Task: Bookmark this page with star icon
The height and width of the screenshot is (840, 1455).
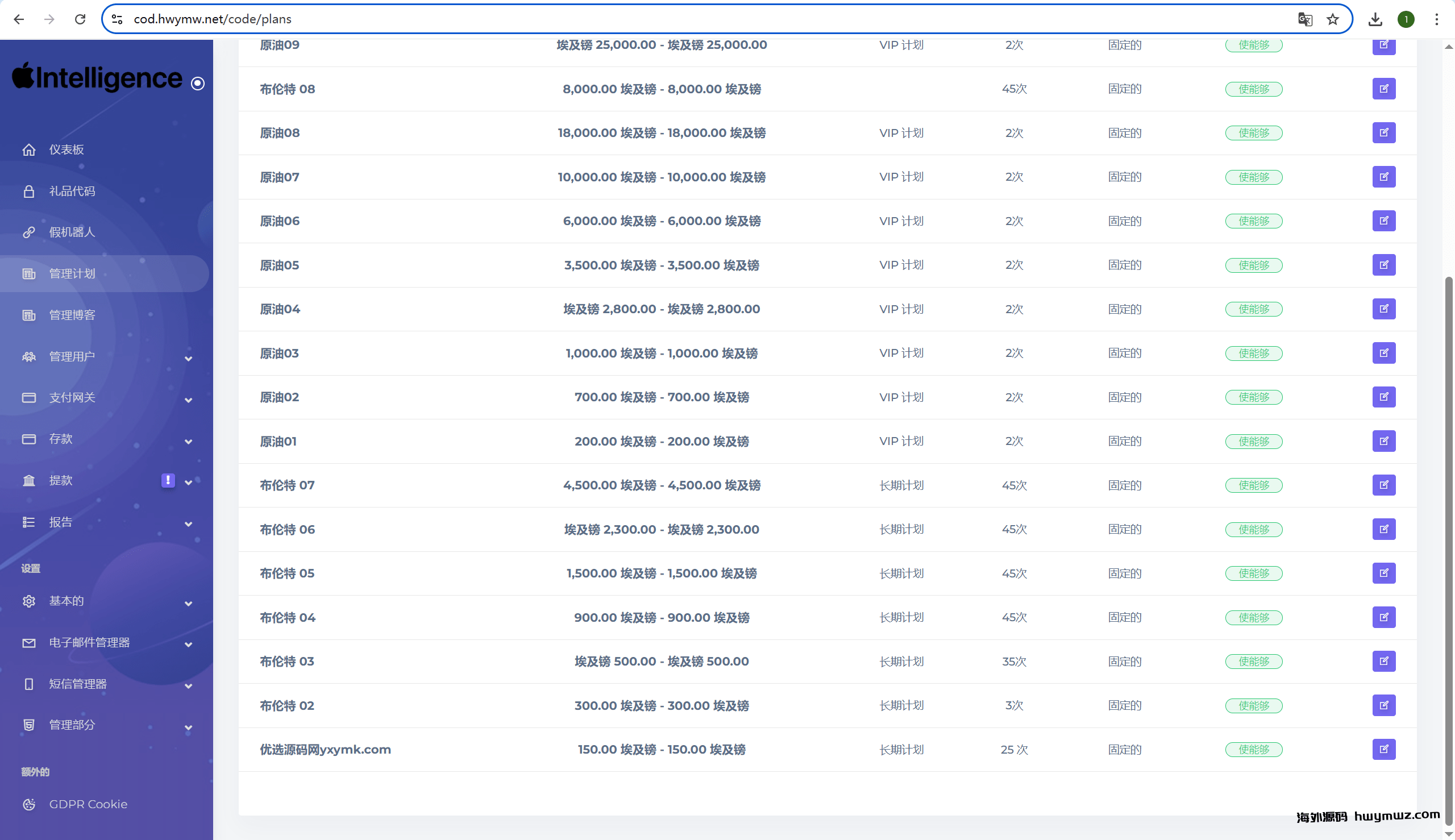Action: (x=1333, y=19)
